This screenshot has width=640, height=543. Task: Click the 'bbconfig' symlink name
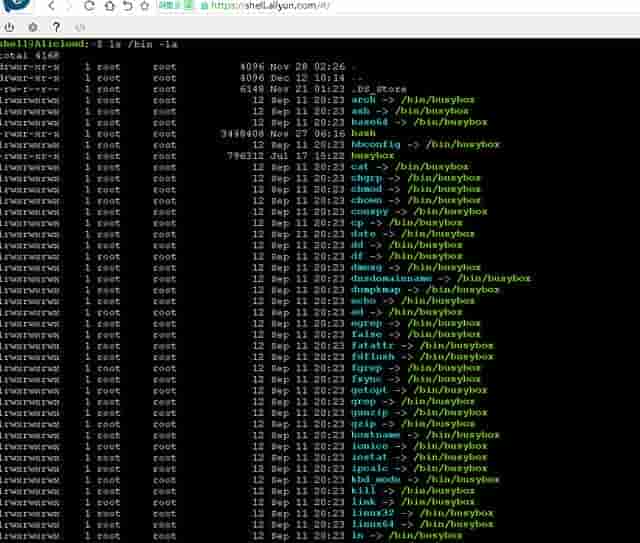pos(376,145)
